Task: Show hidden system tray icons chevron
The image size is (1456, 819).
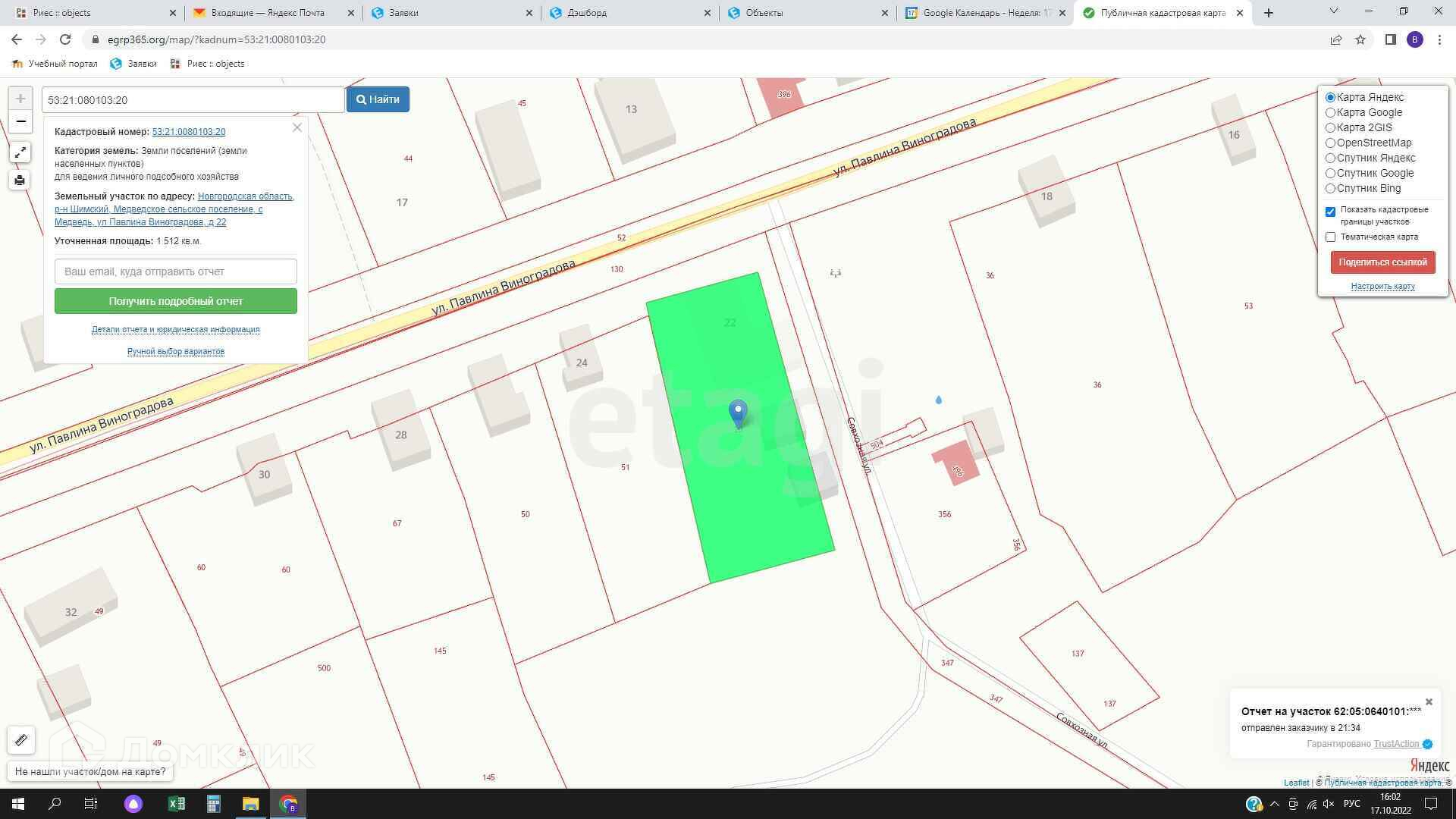Action: (1274, 804)
